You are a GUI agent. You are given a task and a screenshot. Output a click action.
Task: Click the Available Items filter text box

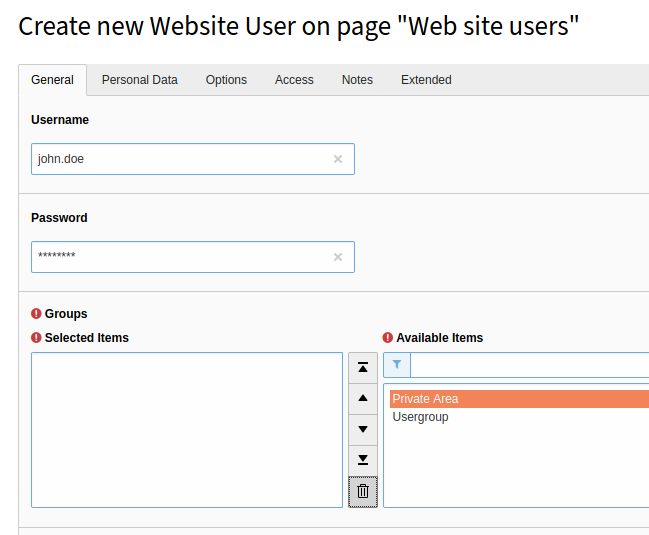point(530,365)
